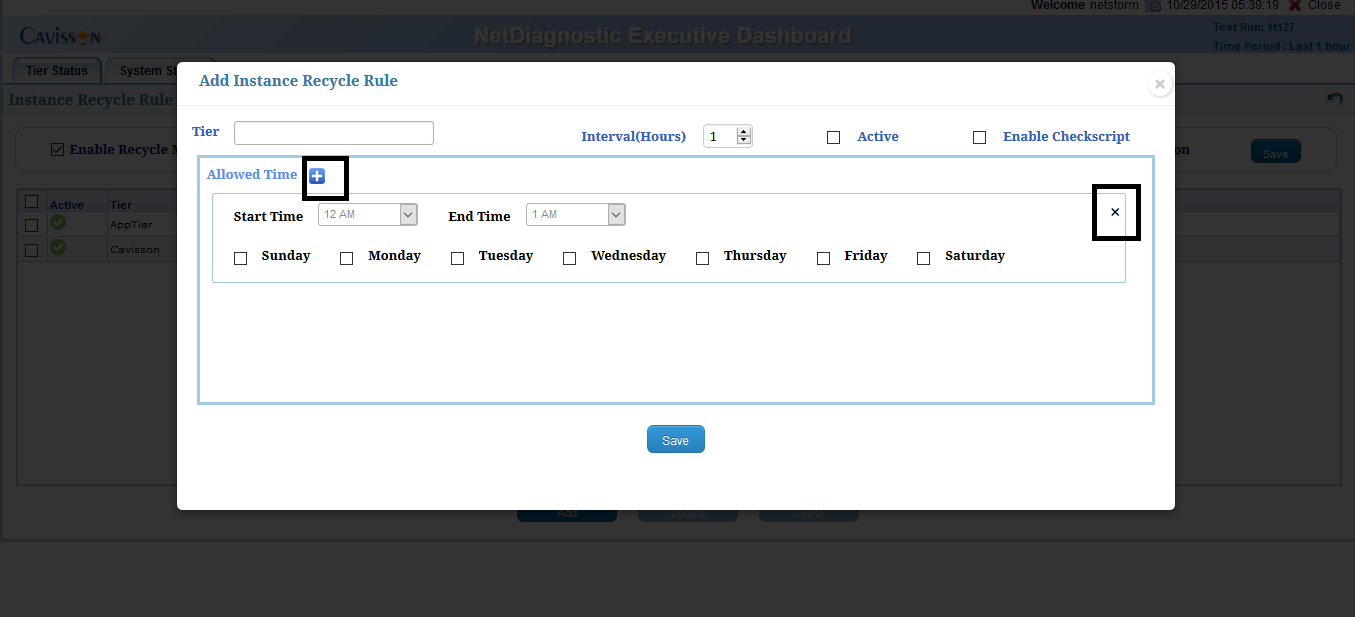The height and width of the screenshot is (617, 1355).
Task: Click the Cavisson logo
Action: coord(60,37)
